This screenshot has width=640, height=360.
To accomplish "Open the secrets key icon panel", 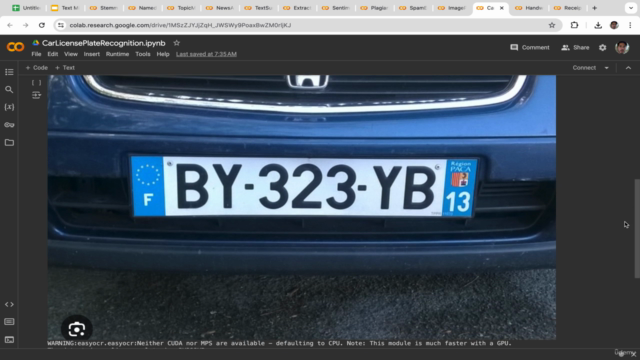I will pyautogui.click(x=9, y=125).
